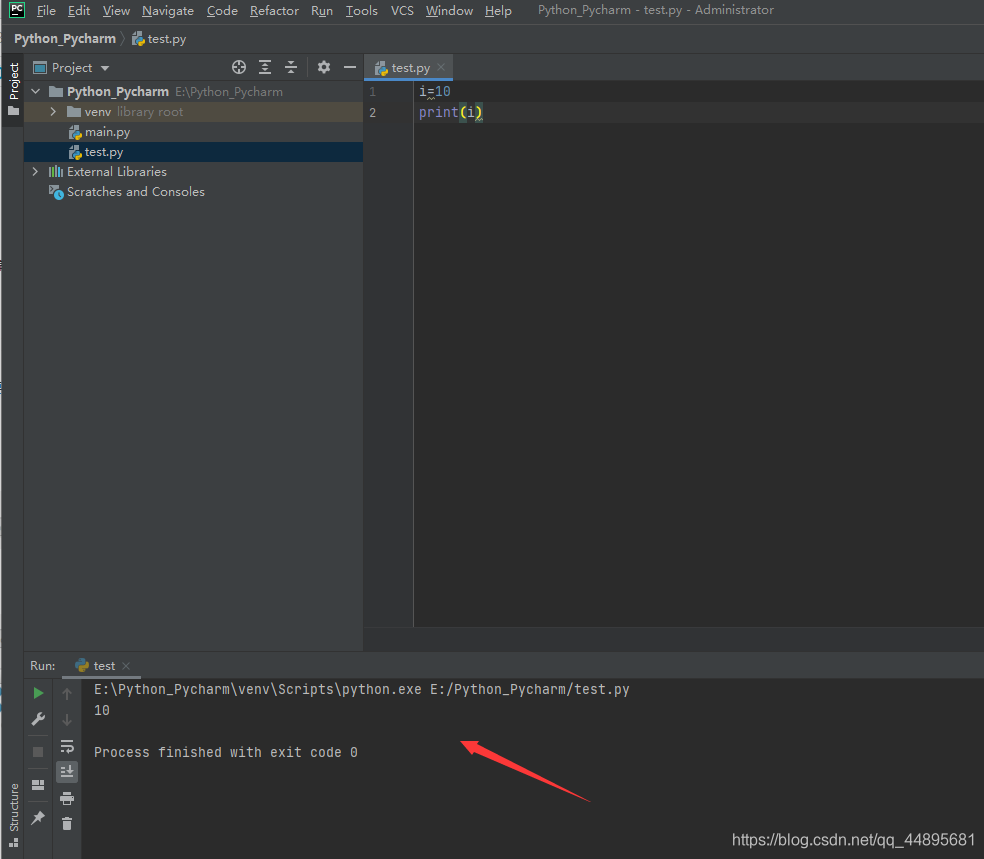This screenshot has height=859, width=984.
Task: Click the E:/Python_Pycharm/test.py path in console
Action: (530, 689)
